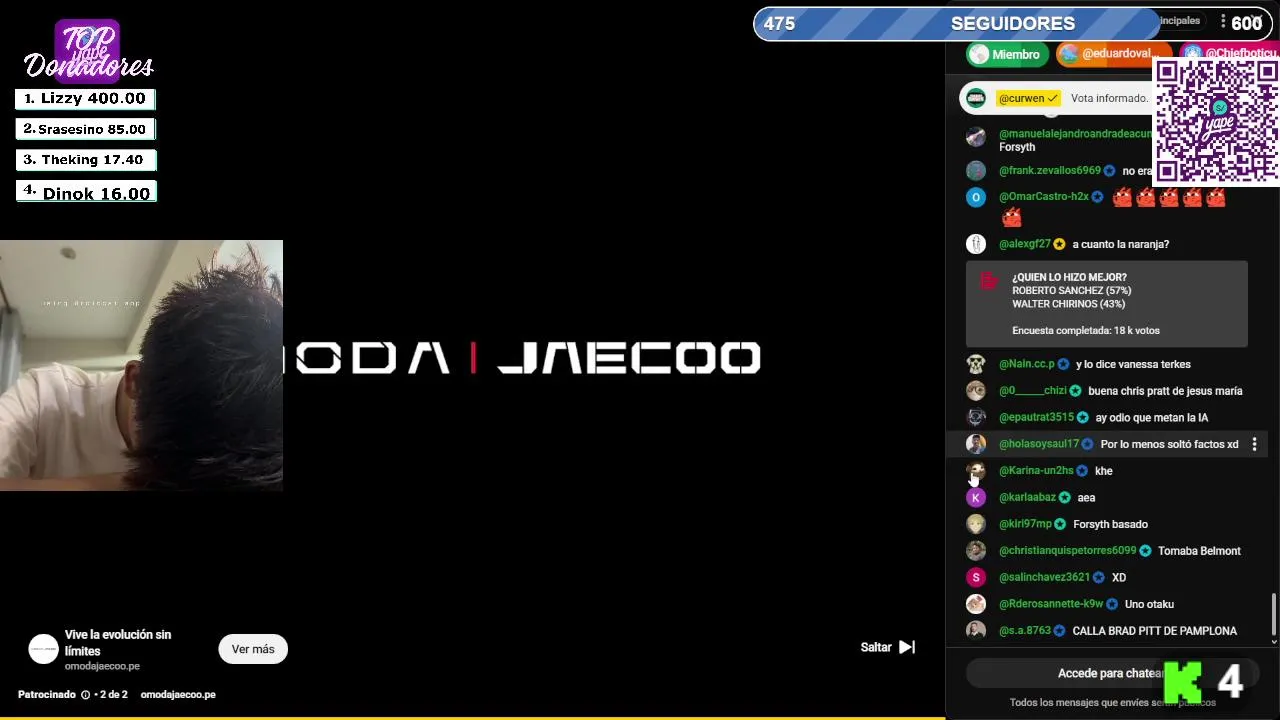This screenshot has width=1280, height=720.
Task: Open pinned @curwen message banner
Action: coord(1058,98)
